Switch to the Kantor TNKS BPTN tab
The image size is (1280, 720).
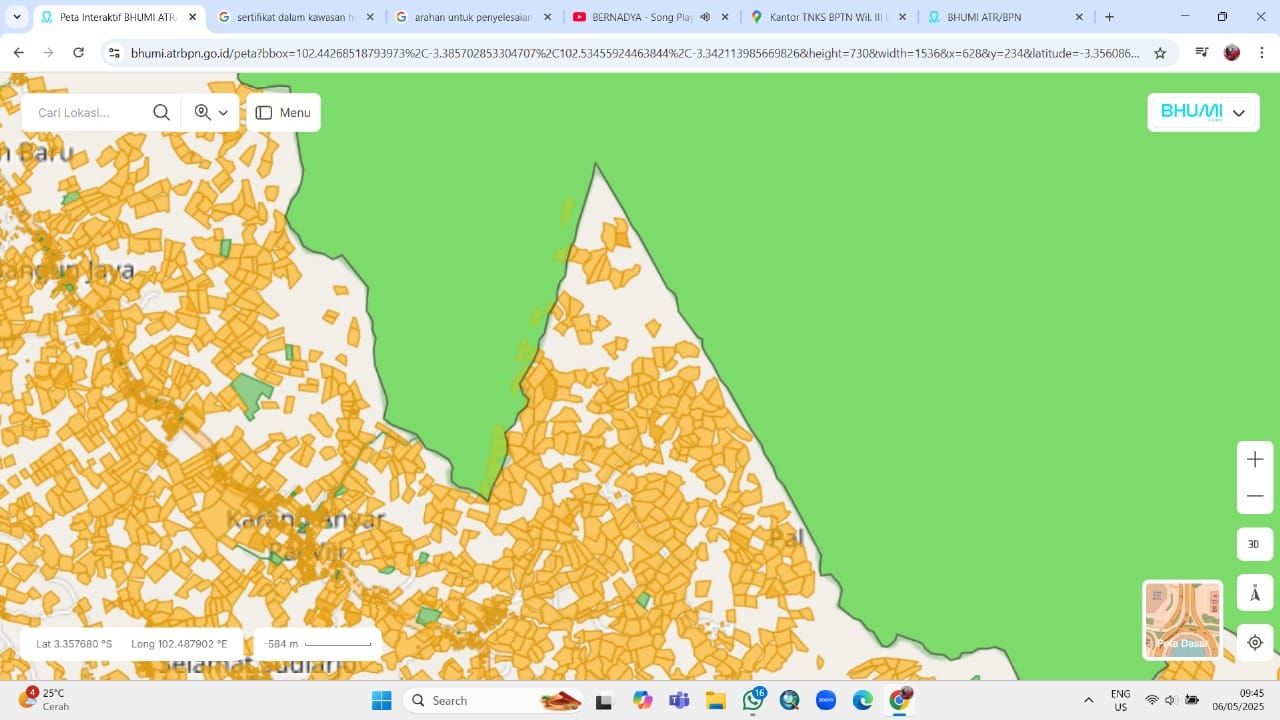pyautogui.click(x=828, y=17)
